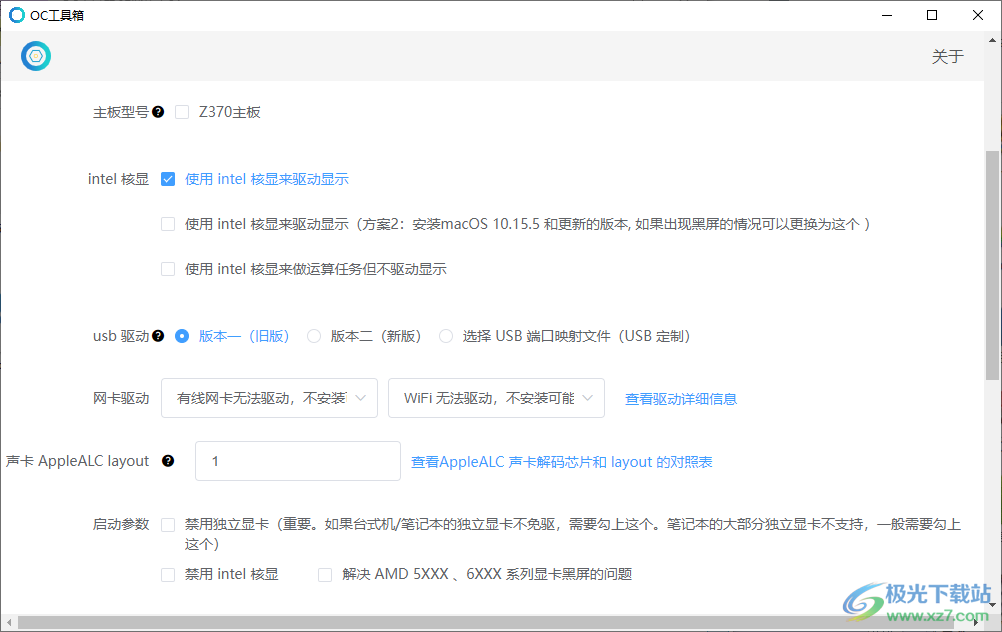Maximize the OC工具箱 window
This screenshot has height=632, width=1002.
(x=932, y=15)
